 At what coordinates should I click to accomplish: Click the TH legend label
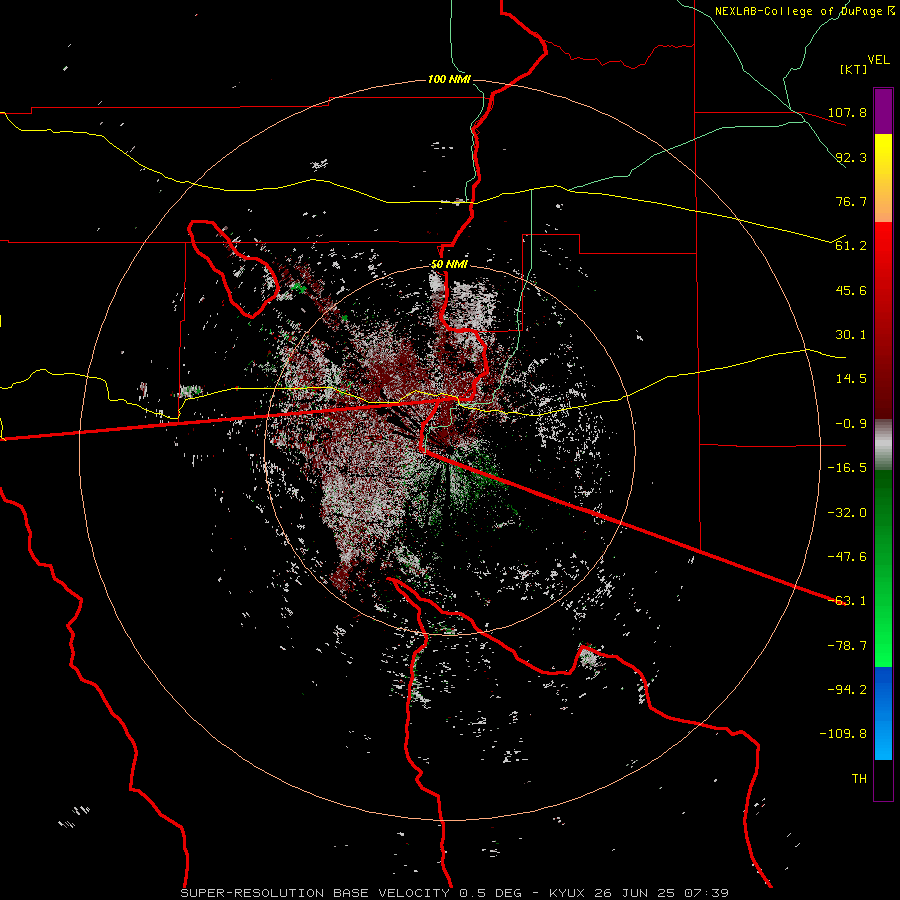(859, 779)
